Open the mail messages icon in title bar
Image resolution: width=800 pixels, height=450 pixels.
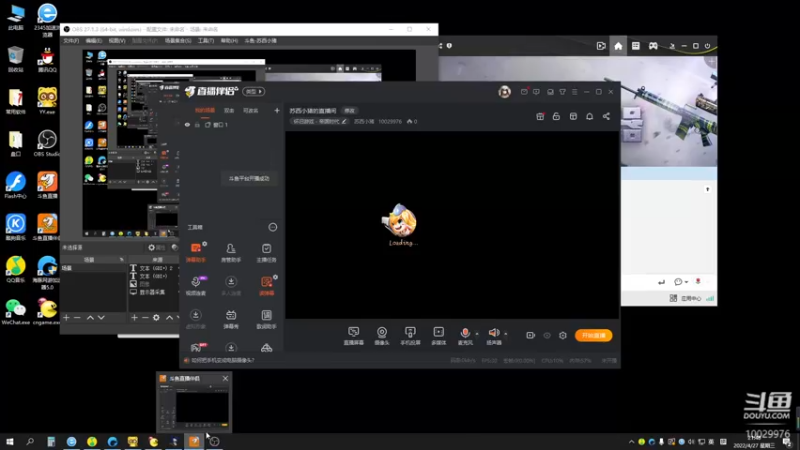524,92
